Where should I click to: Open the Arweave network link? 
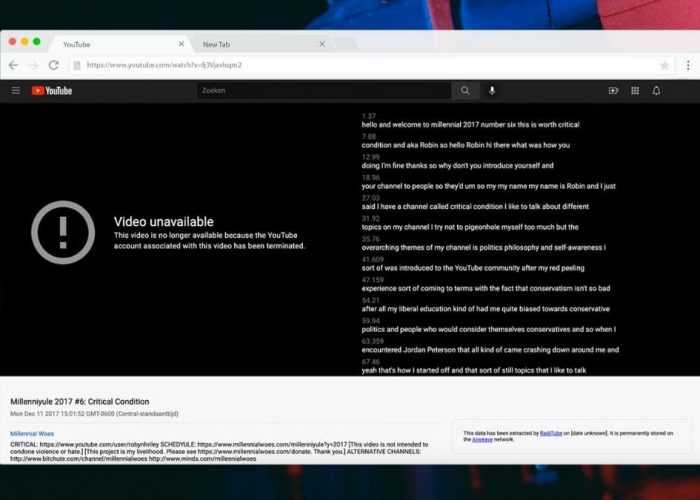[482, 439]
